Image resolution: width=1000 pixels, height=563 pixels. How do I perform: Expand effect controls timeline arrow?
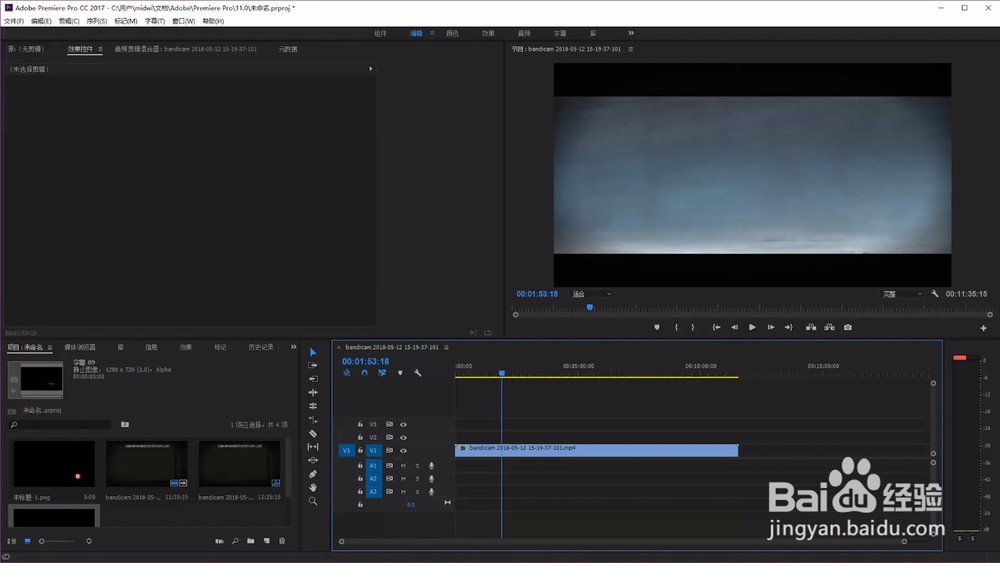coord(371,69)
